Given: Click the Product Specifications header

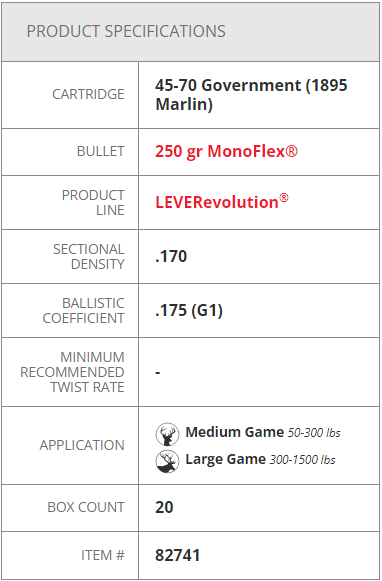Looking at the screenshot, I should pos(126,31).
